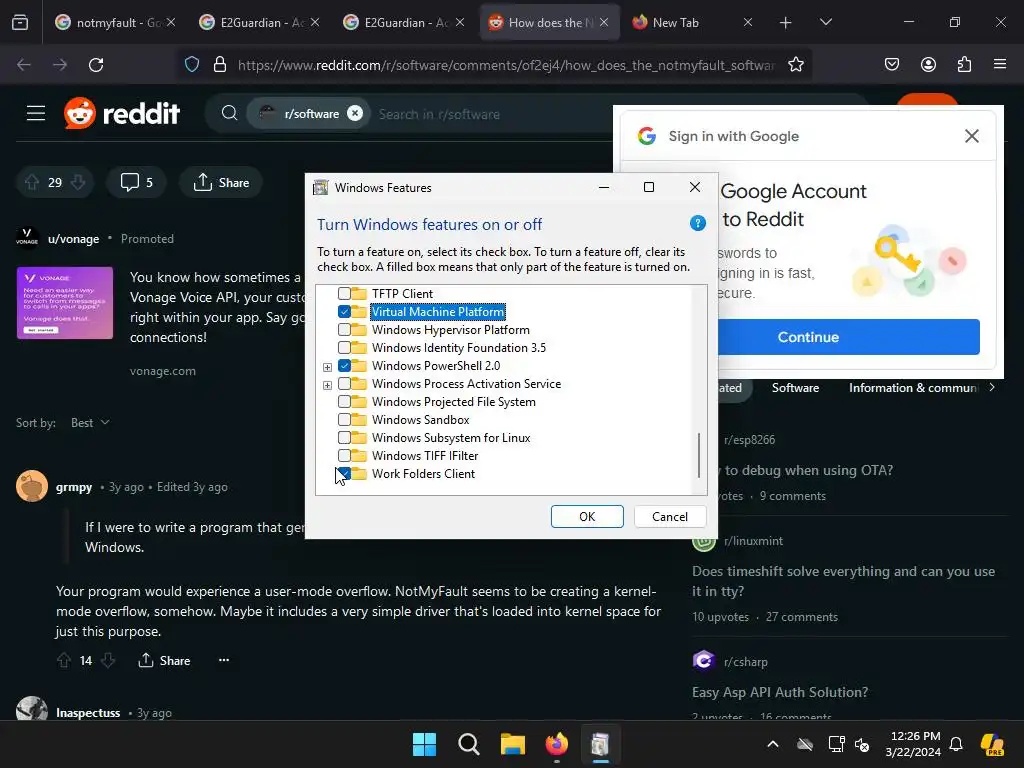Screen dimensions: 1024x768
Task: List all tabs dropdown arrow
Action: (x=825, y=22)
